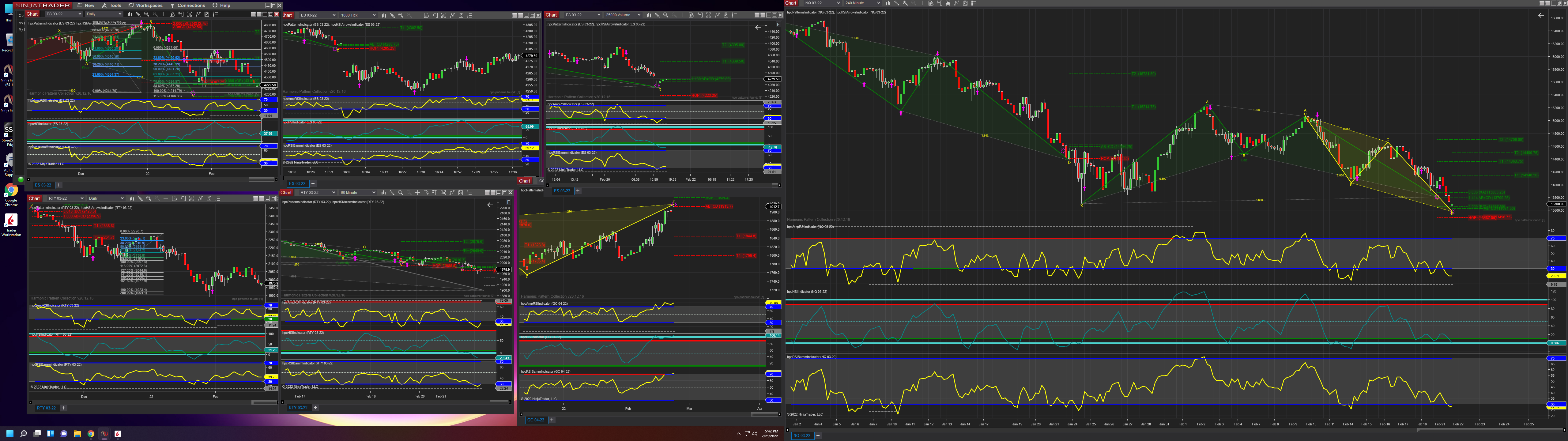Click Properties list icon in NQ toolbar
The height and width of the screenshot is (441, 1568).
(974, 3)
